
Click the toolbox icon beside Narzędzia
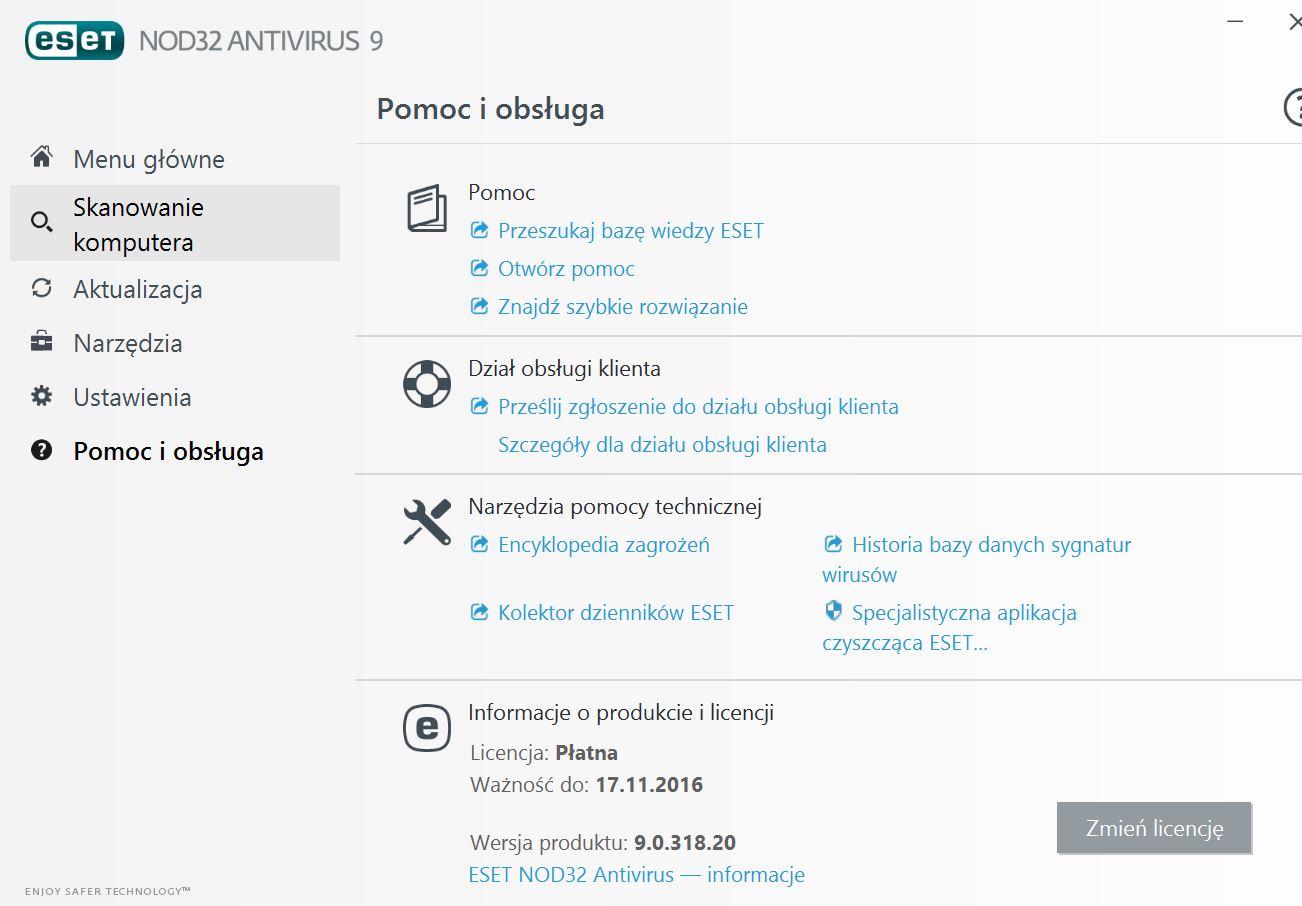coord(41,342)
